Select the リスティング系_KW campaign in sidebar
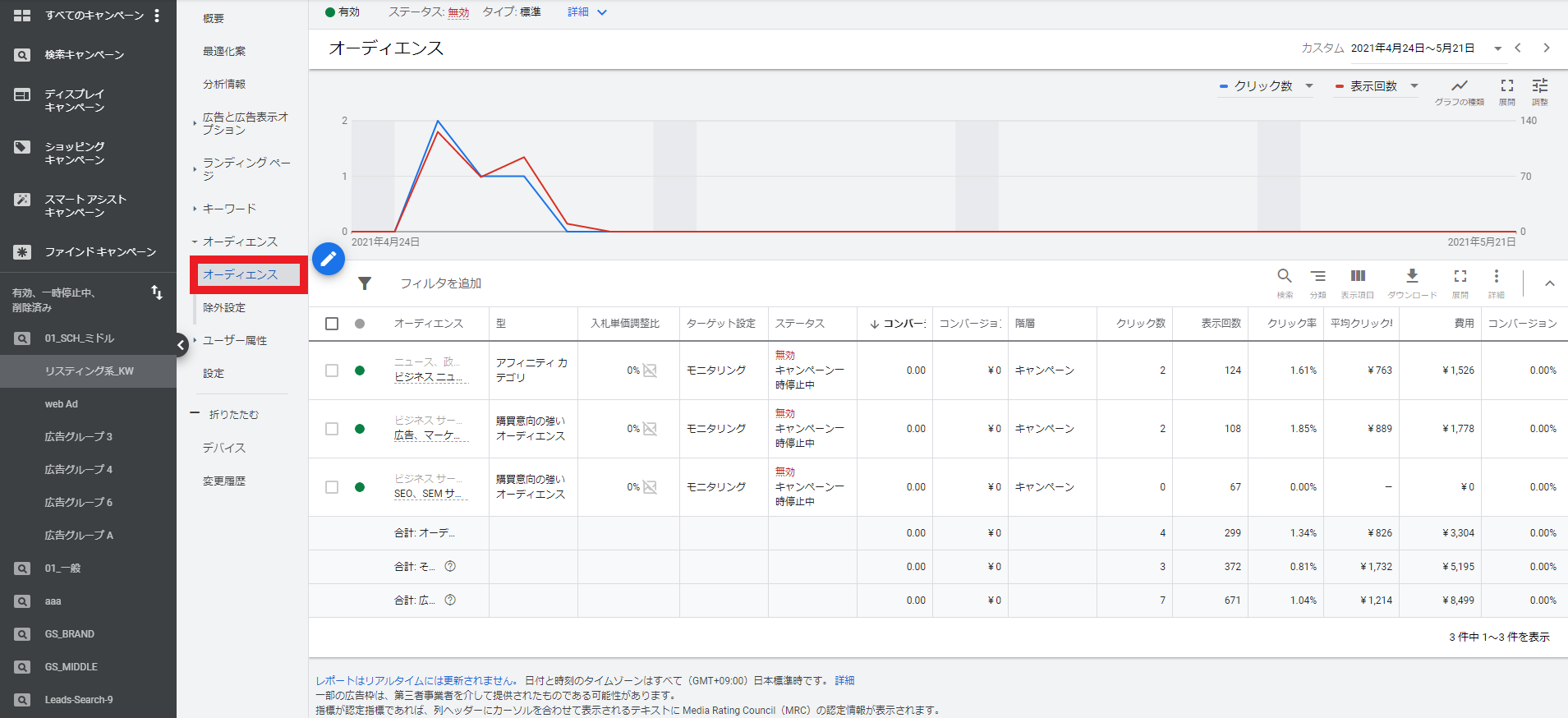1568x718 pixels. 89,371
